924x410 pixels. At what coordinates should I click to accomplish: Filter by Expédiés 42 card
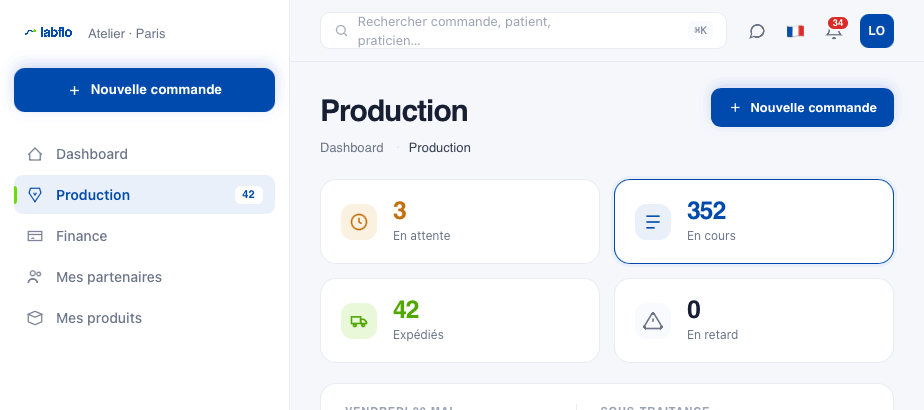460,320
